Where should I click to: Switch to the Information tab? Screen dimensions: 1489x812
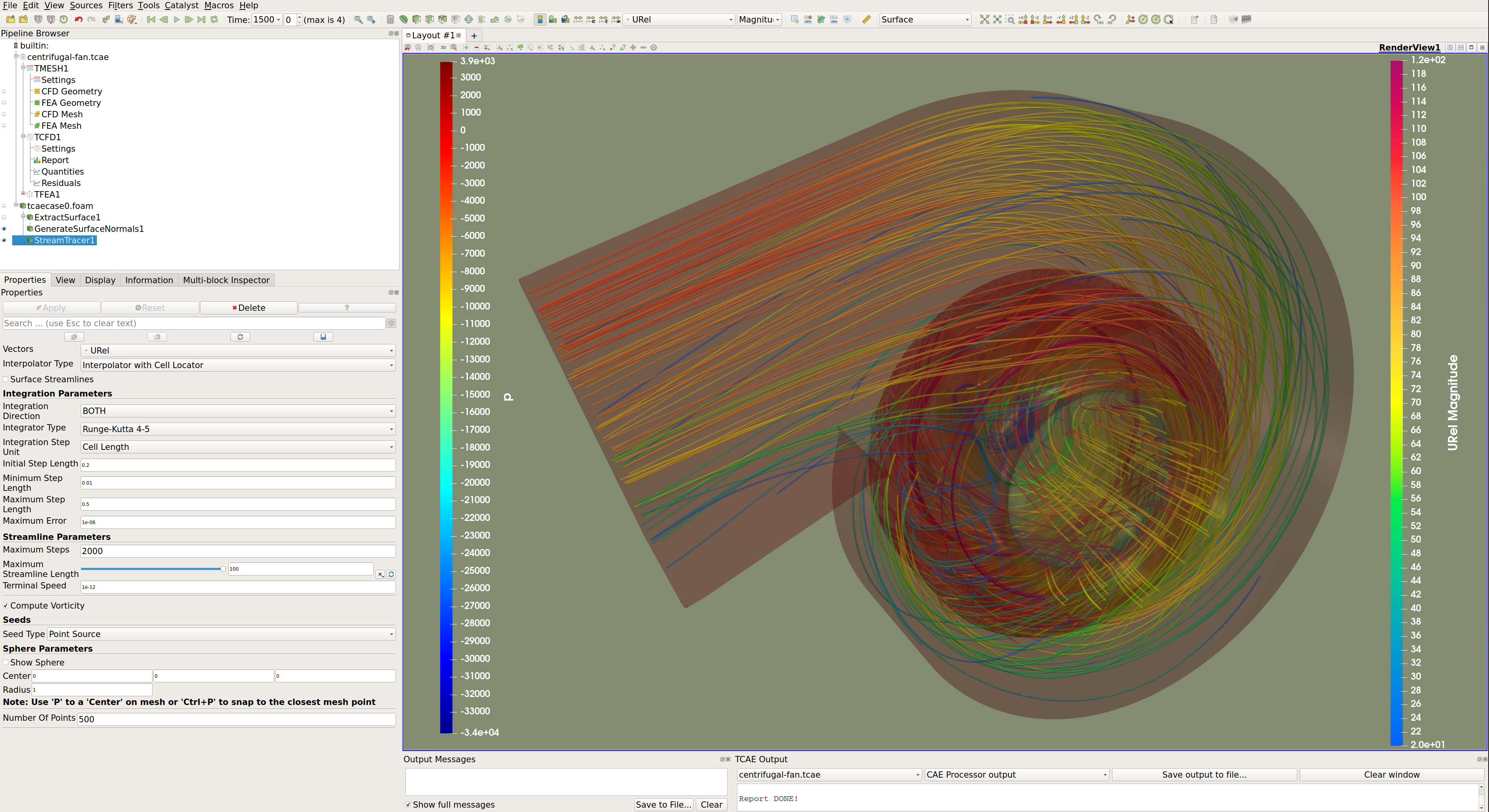[x=149, y=280]
